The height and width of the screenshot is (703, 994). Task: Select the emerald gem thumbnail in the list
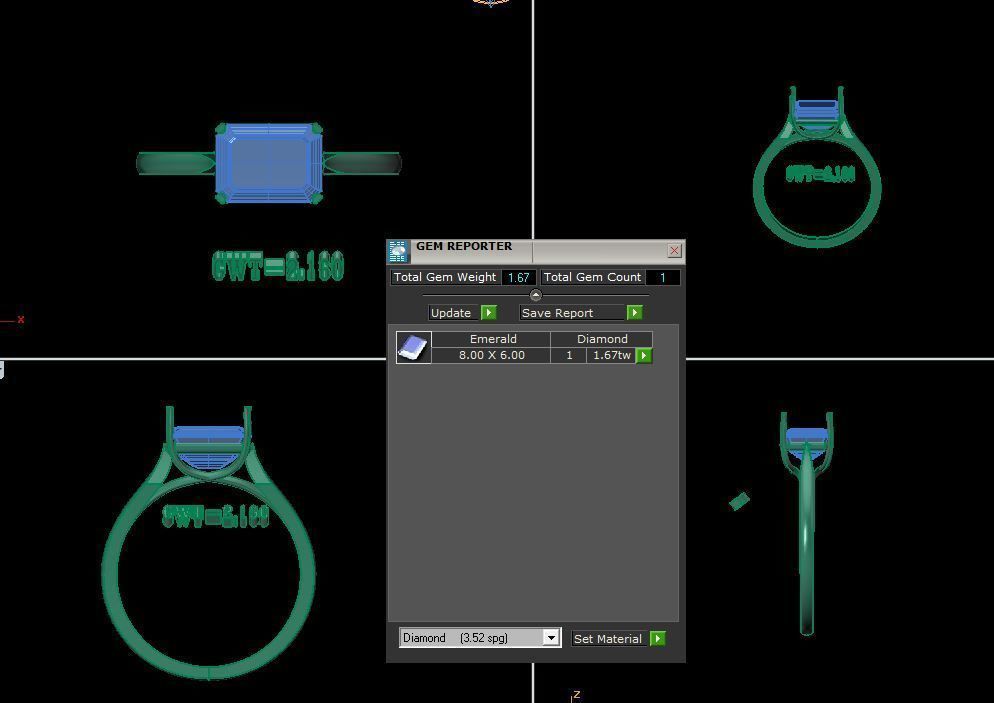pos(413,347)
